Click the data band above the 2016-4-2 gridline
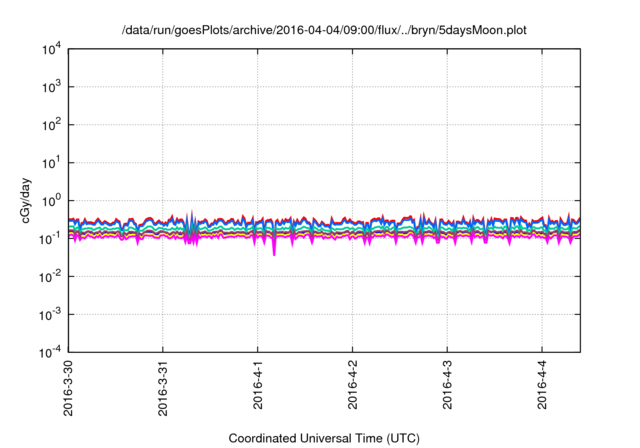This screenshot has width=640, height=448. pyautogui.click(x=352, y=229)
